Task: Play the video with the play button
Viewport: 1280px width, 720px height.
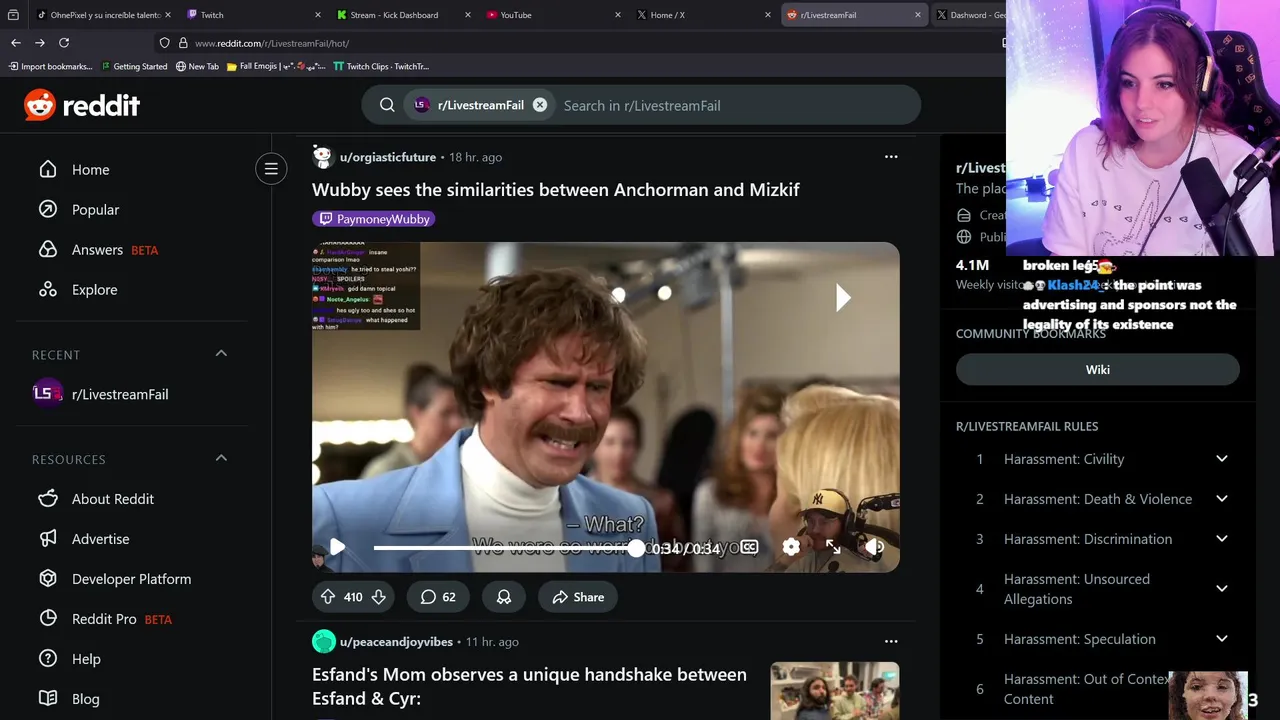Action: [x=337, y=547]
